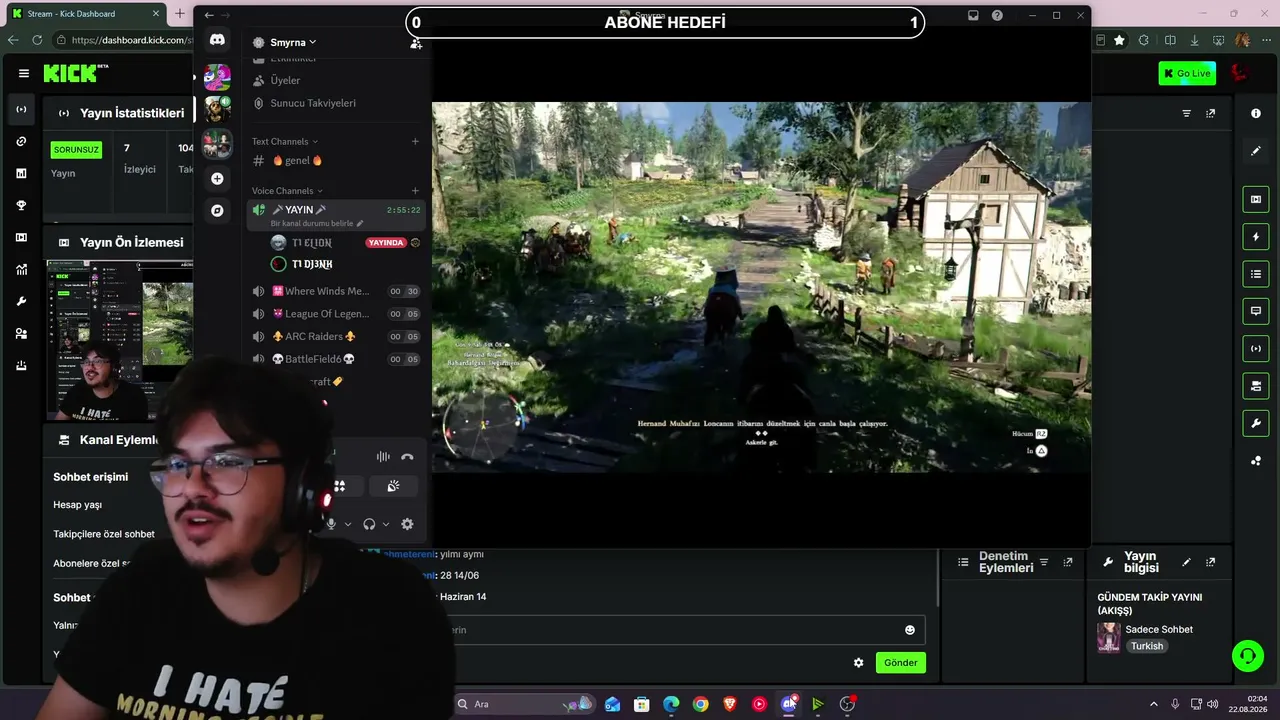Open Sunucu Takviyeleri server boosts

click(338, 103)
